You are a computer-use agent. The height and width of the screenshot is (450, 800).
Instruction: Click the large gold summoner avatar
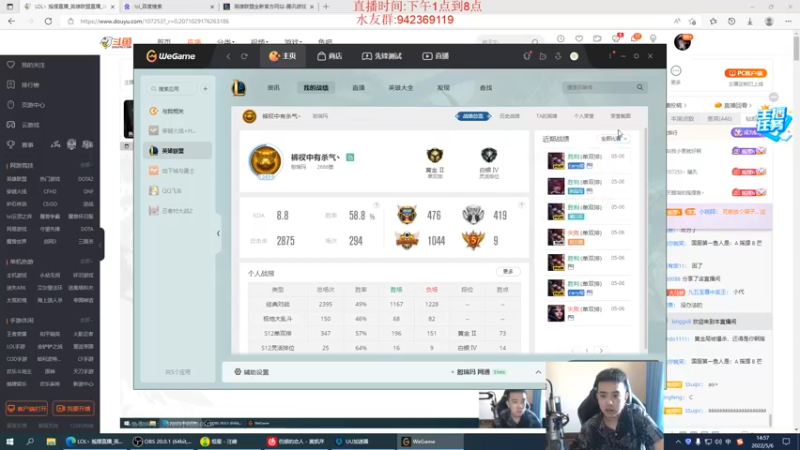(x=265, y=161)
